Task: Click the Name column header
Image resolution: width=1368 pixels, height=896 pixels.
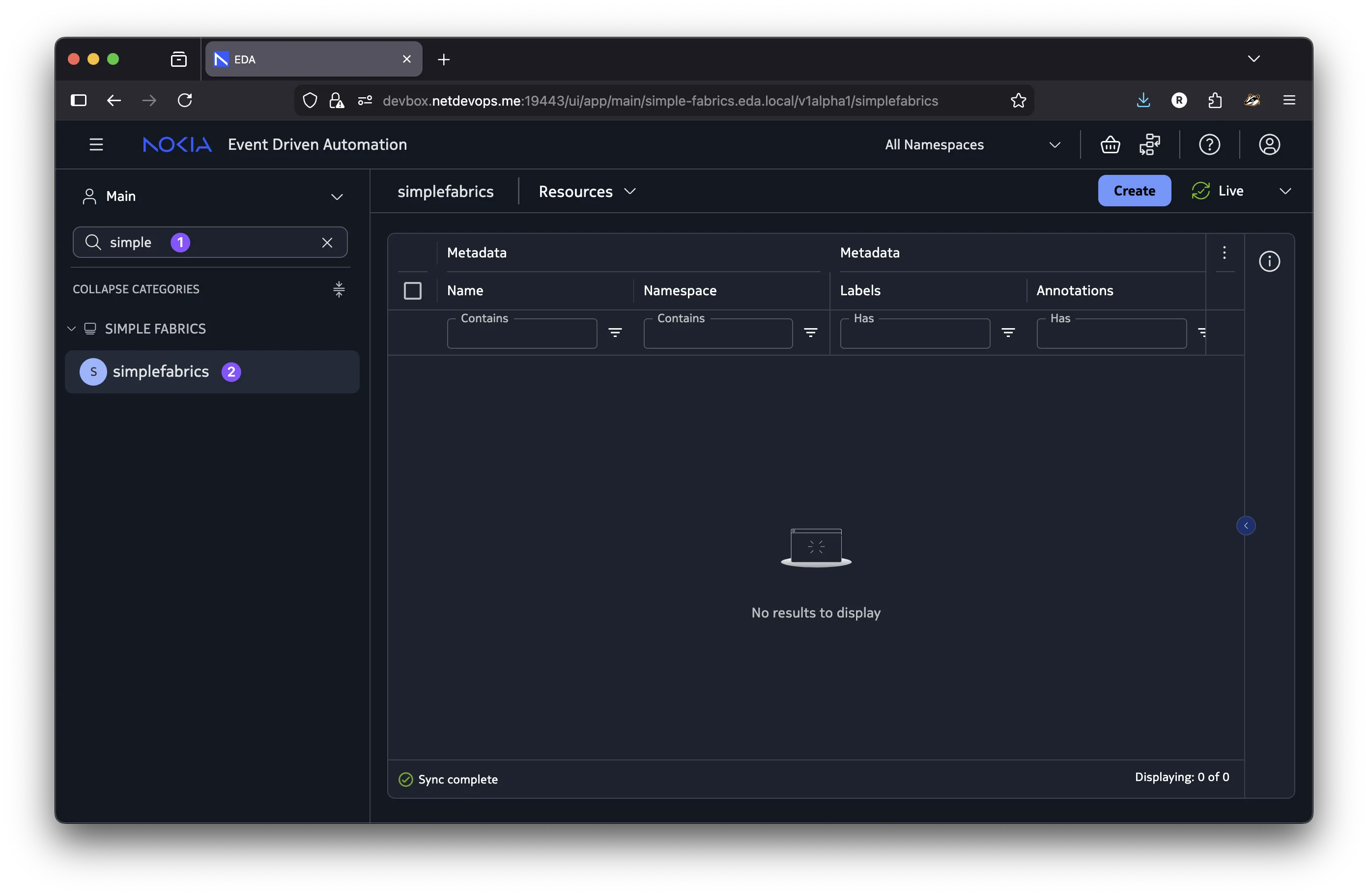Action: pos(465,291)
